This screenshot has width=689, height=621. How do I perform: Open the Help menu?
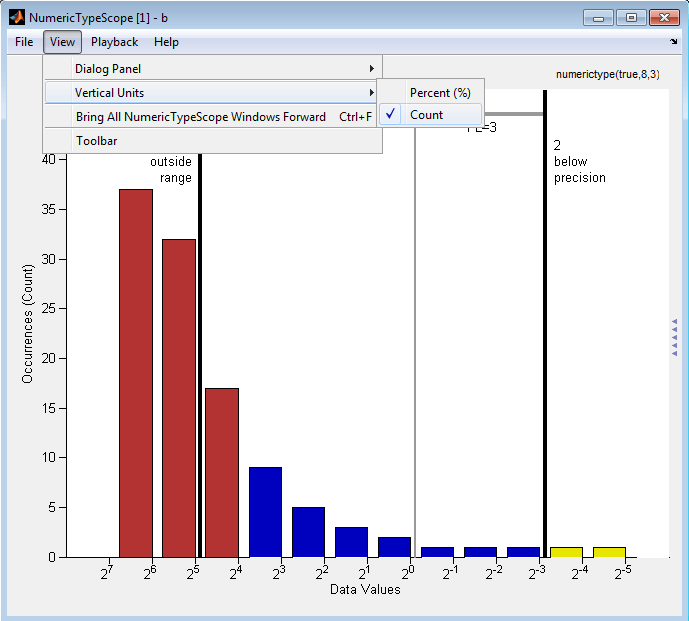(166, 42)
